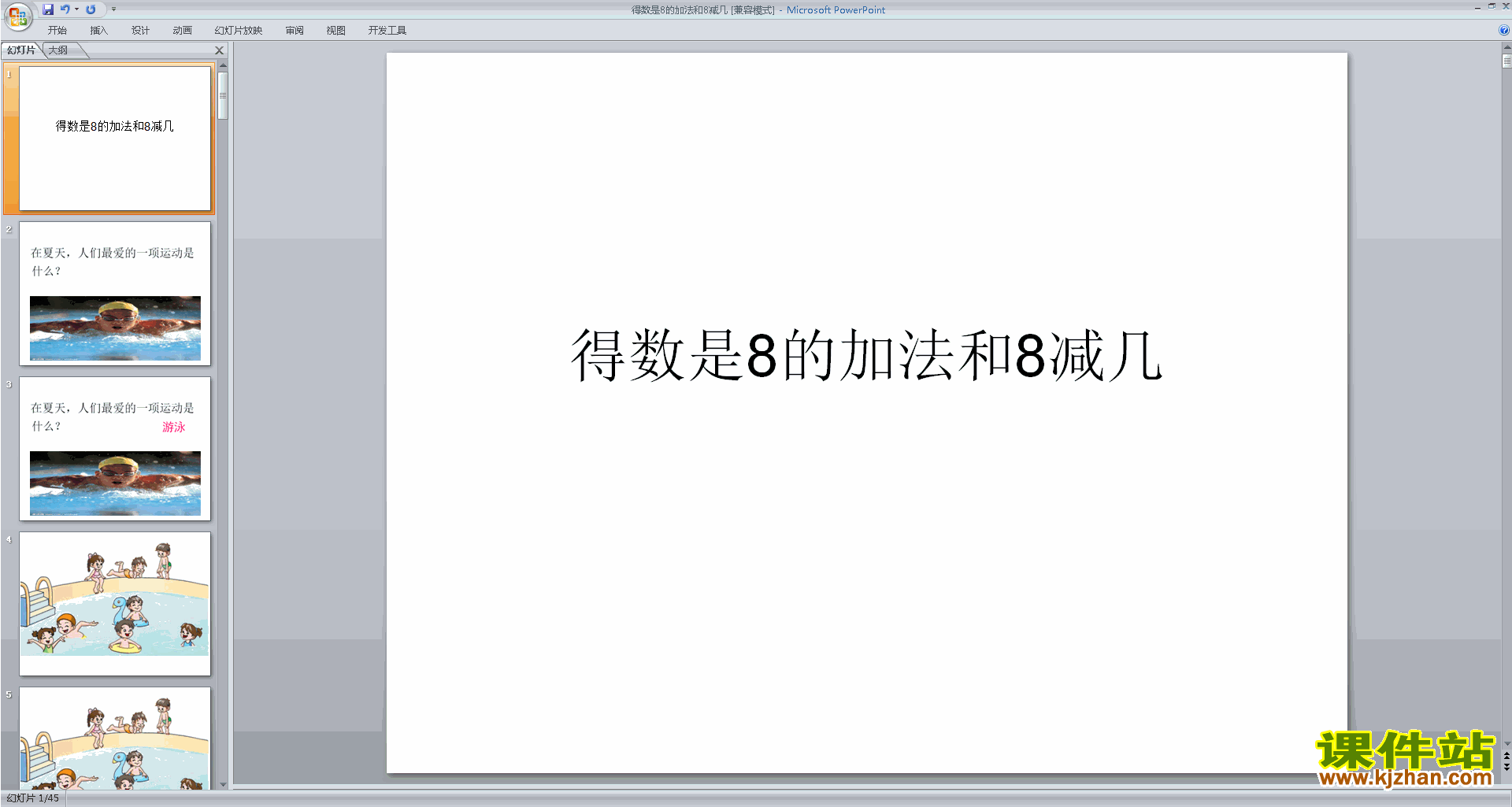The image size is (1512, 807).
Task: Open the 插入 ribbon tab
Action: [98, 31]
